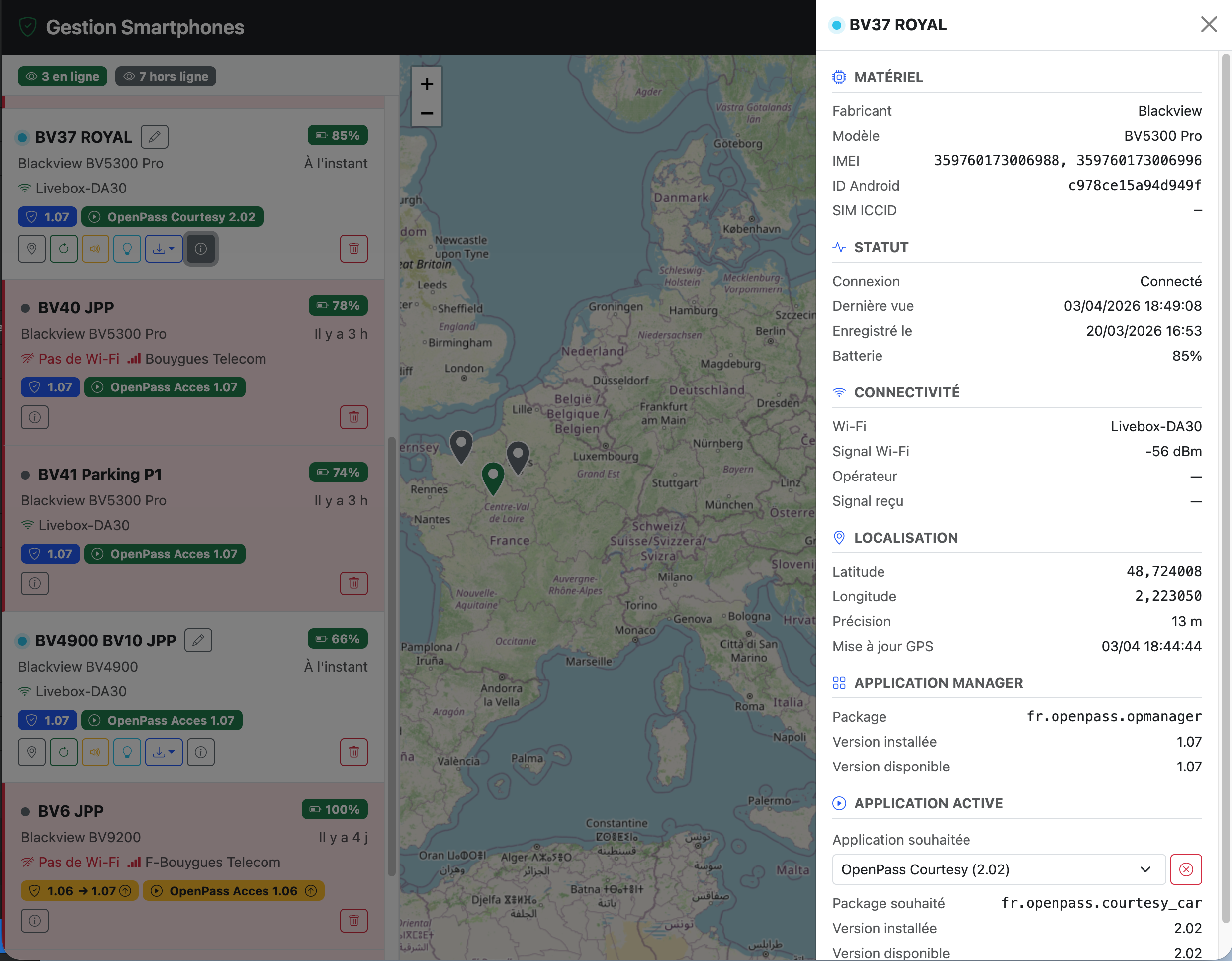Rename BV4900 BV10 JPP using pencil icon
This screenshot has height=961, width=1232.
pyautogui.click(x=198, y=641)
